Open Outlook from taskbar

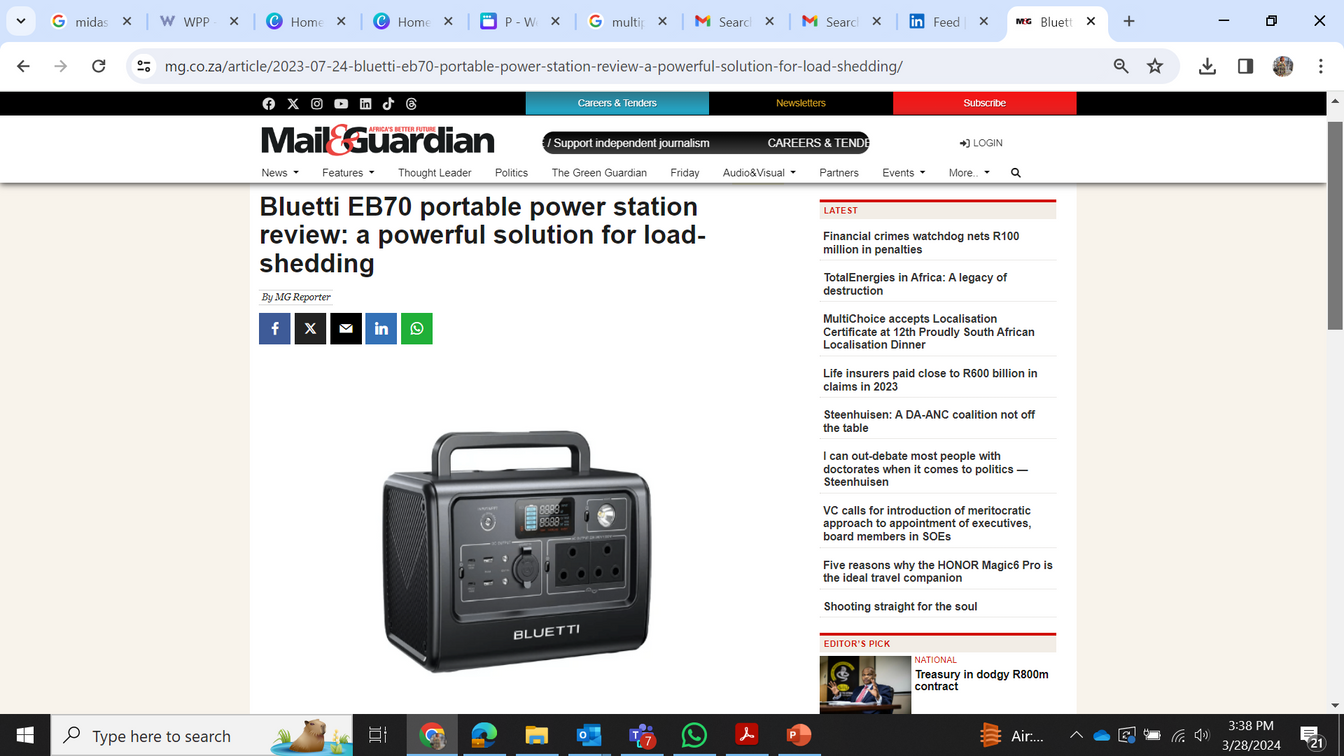589,736
